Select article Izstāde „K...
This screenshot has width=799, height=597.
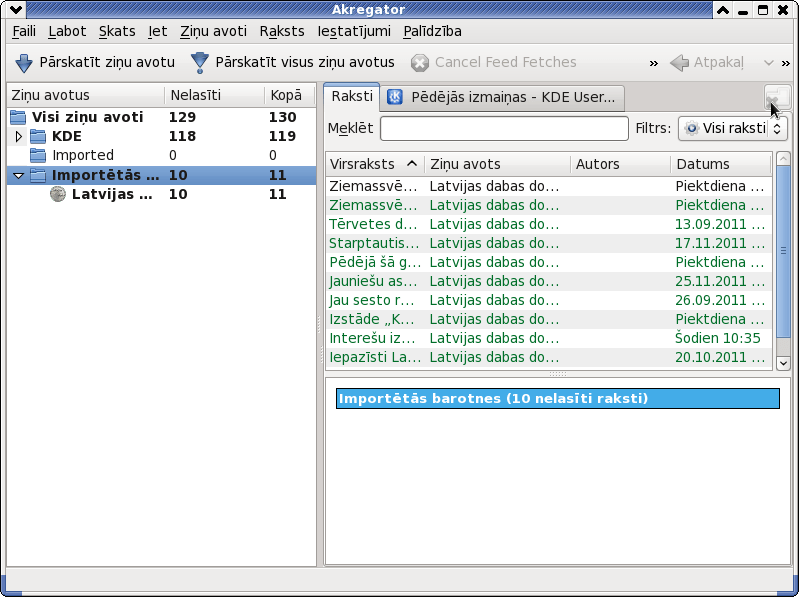pyautogui.click(x=549, y=319)
